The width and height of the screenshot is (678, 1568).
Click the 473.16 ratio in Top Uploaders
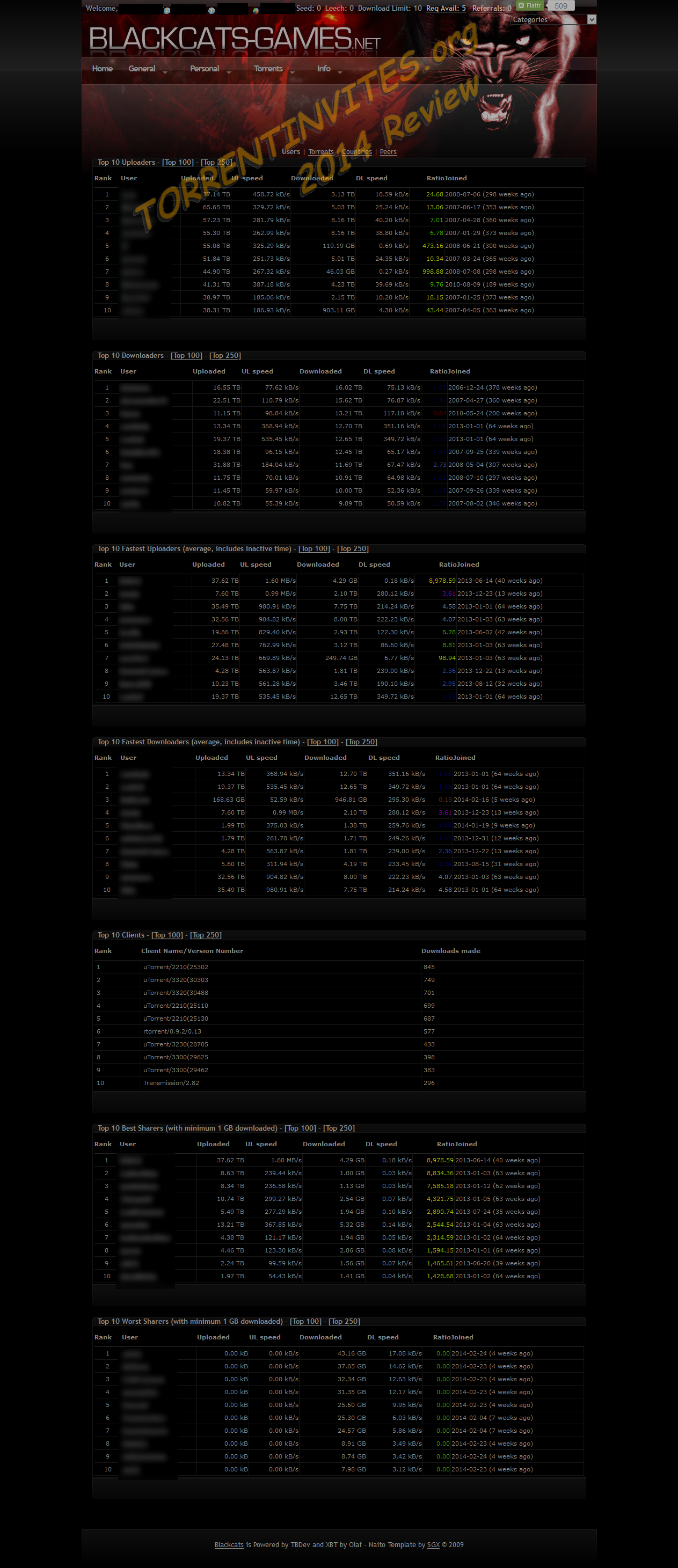[433, 246]
